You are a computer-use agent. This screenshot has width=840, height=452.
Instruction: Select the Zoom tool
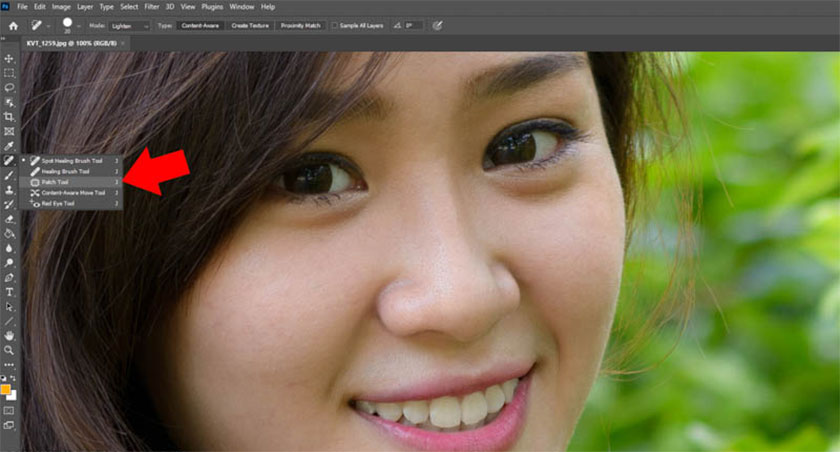(x=9, y=350)
